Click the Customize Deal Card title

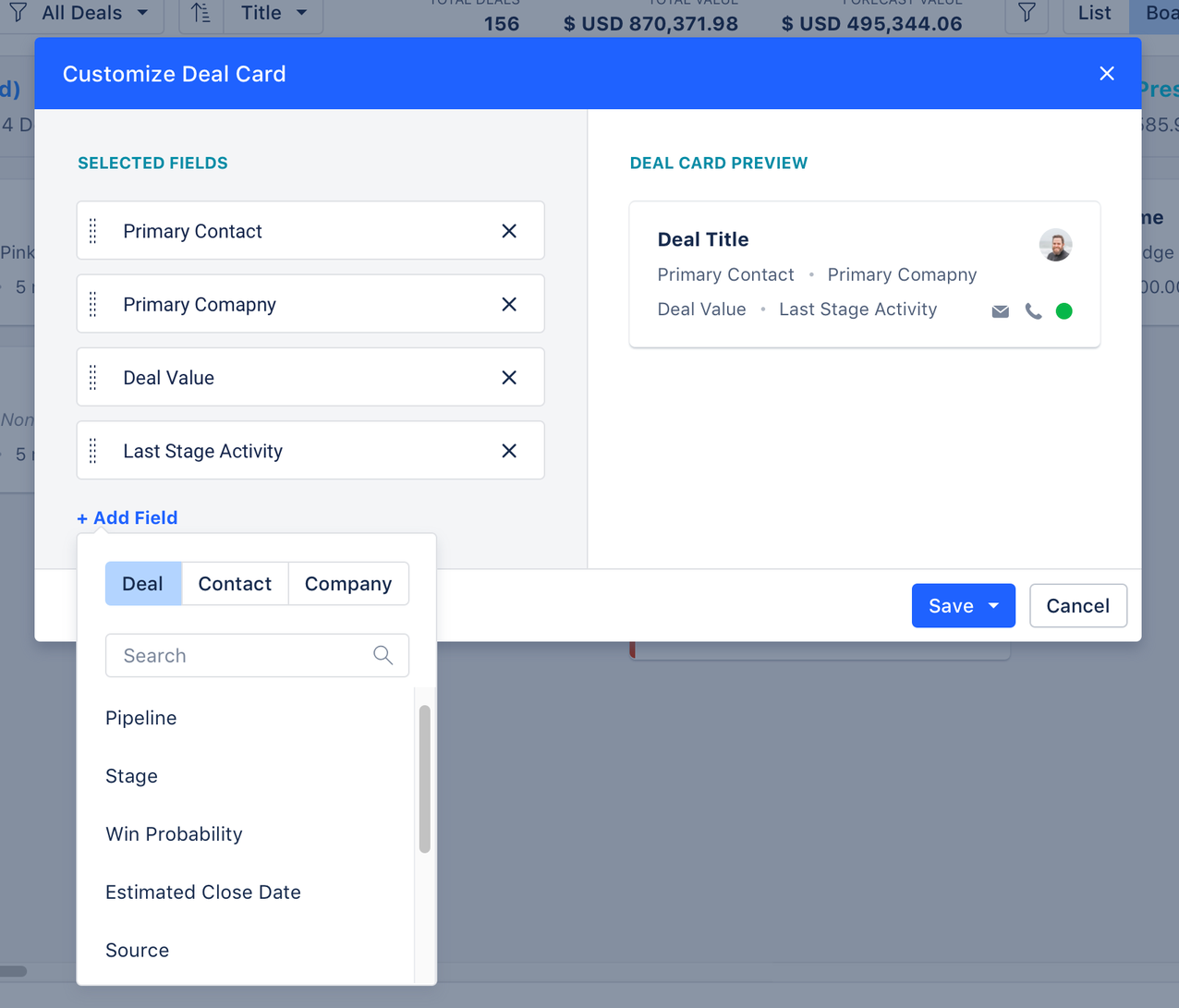click(x=175, y=74)
